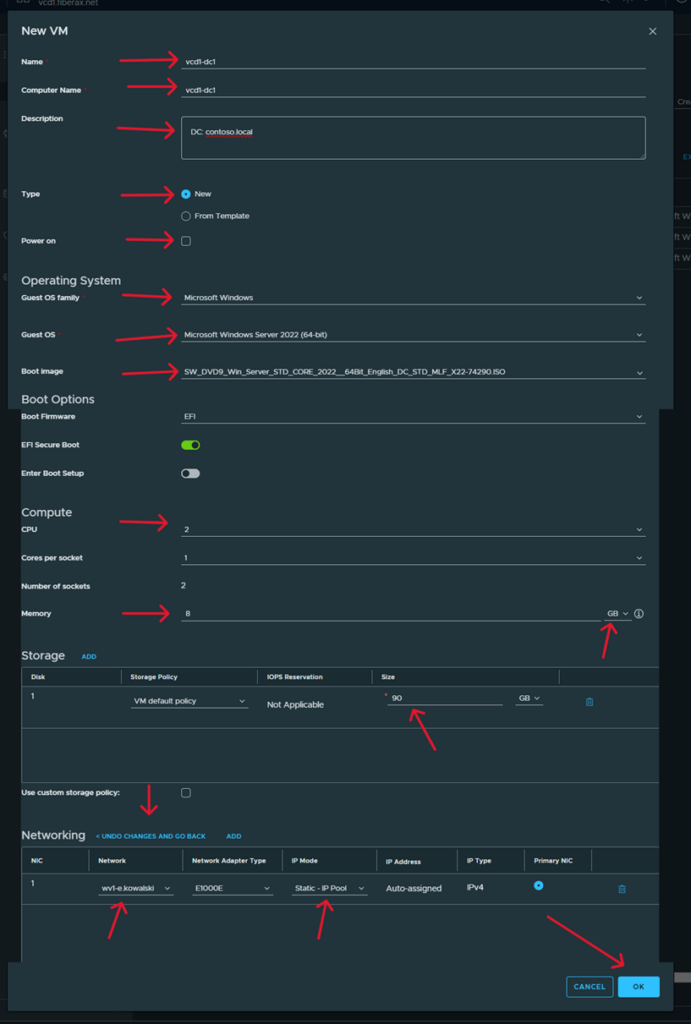Image resolution: width=691 pixels, height=1024 pixels.
Task: Change the Memory unit GB dropdown
Action: coord(617,614)
